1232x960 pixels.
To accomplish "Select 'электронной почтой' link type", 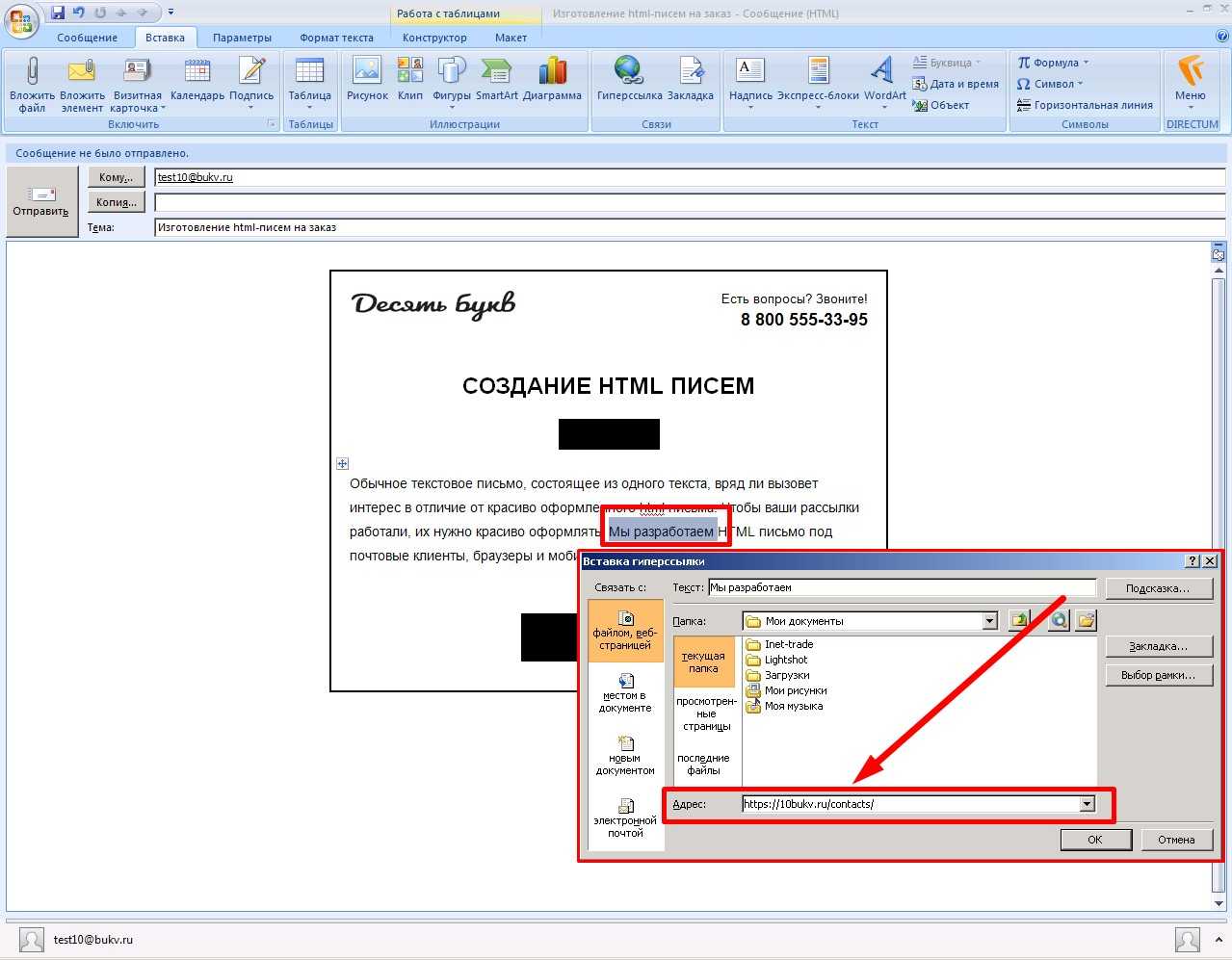I will click(x=625, y=817).
